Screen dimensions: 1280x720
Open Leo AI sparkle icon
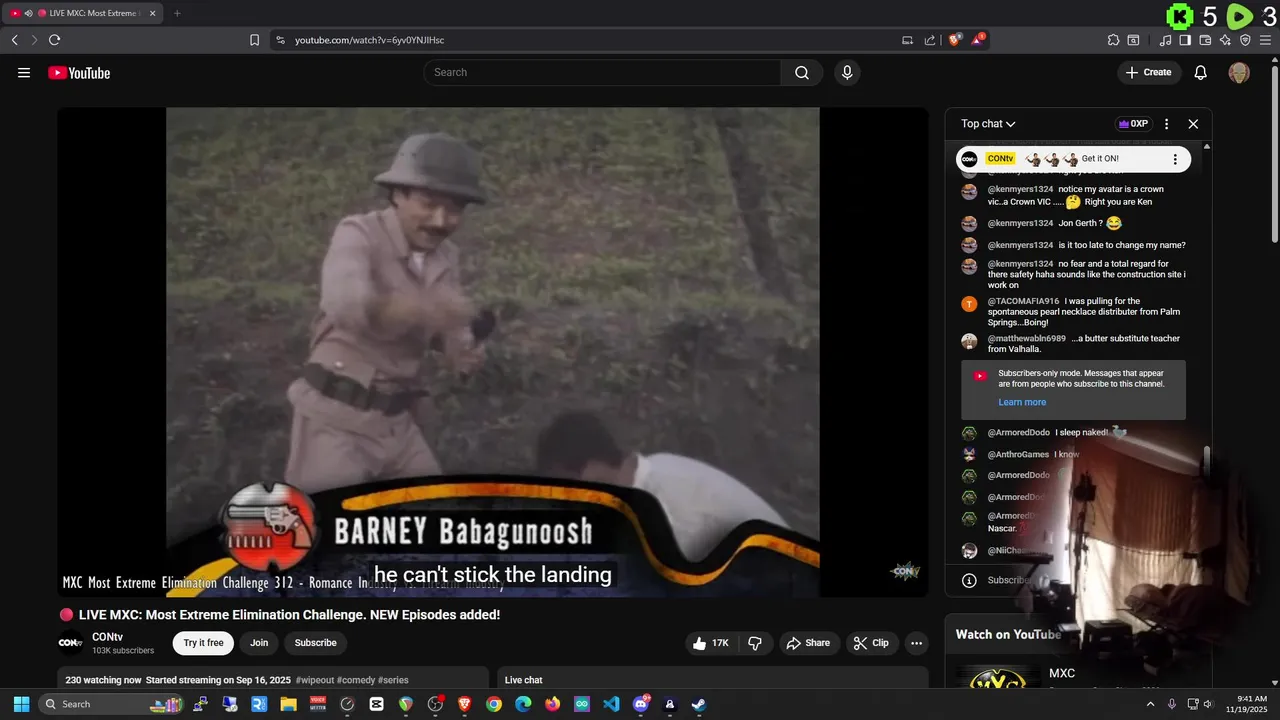1225,40
